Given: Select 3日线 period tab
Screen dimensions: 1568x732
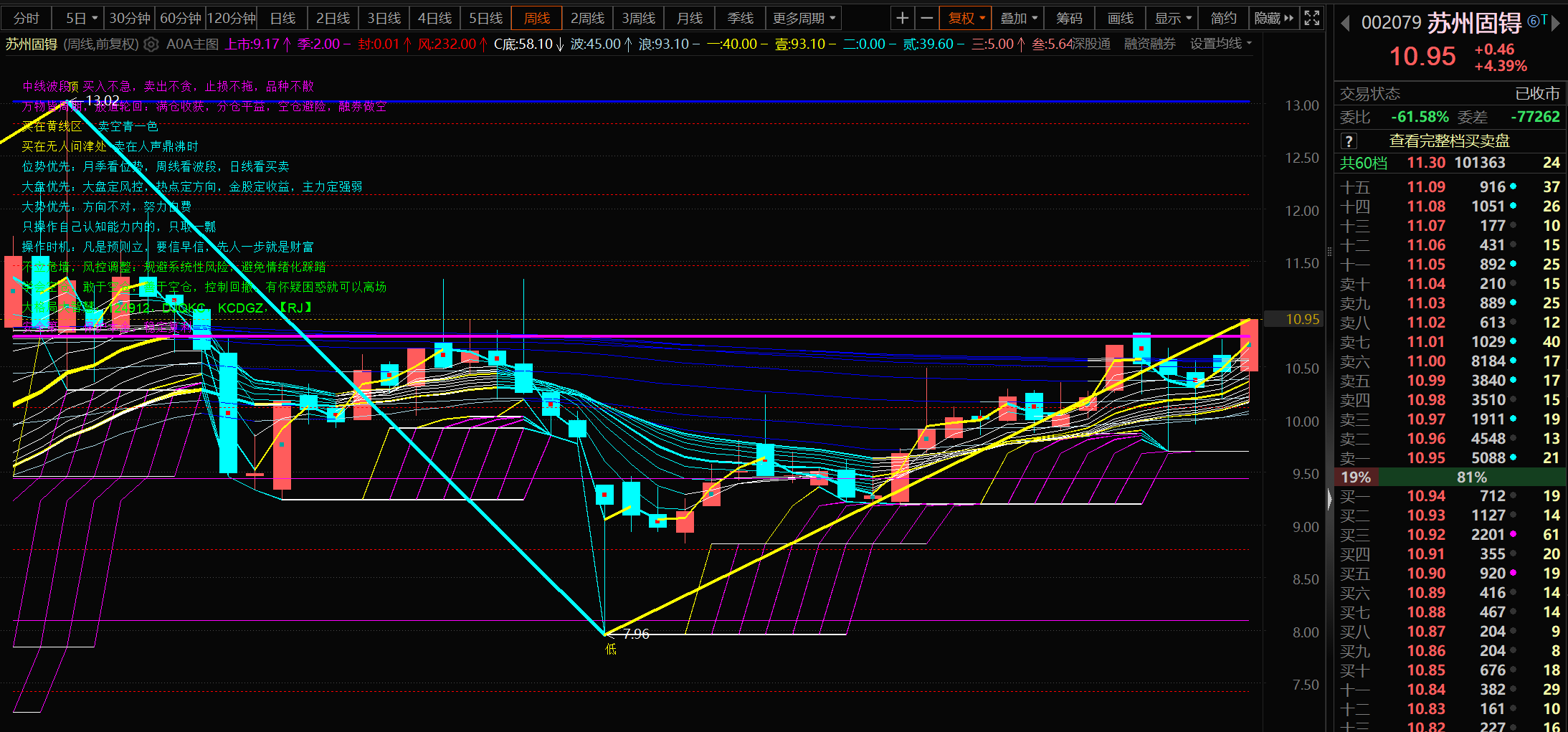Looking at the screenshot, I should (384, 18).
